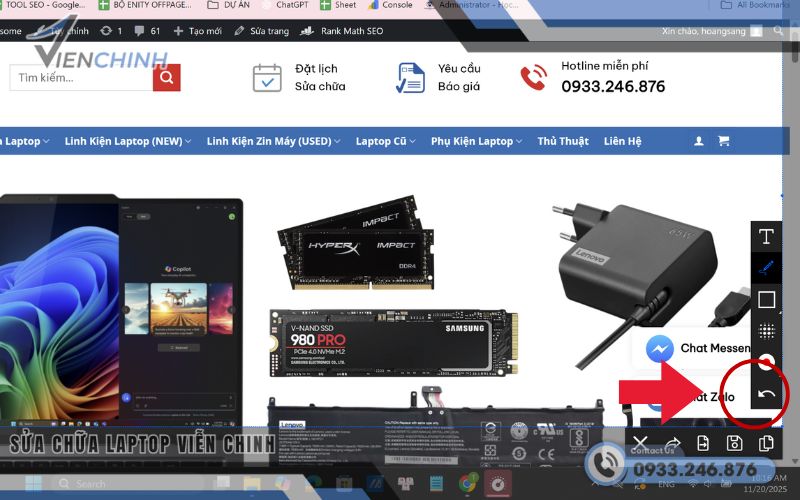Viewport: 800px width, 500px height.
Task: Click the Đặt lịch Sửa chữa link
Action: [x=320, y=78]
